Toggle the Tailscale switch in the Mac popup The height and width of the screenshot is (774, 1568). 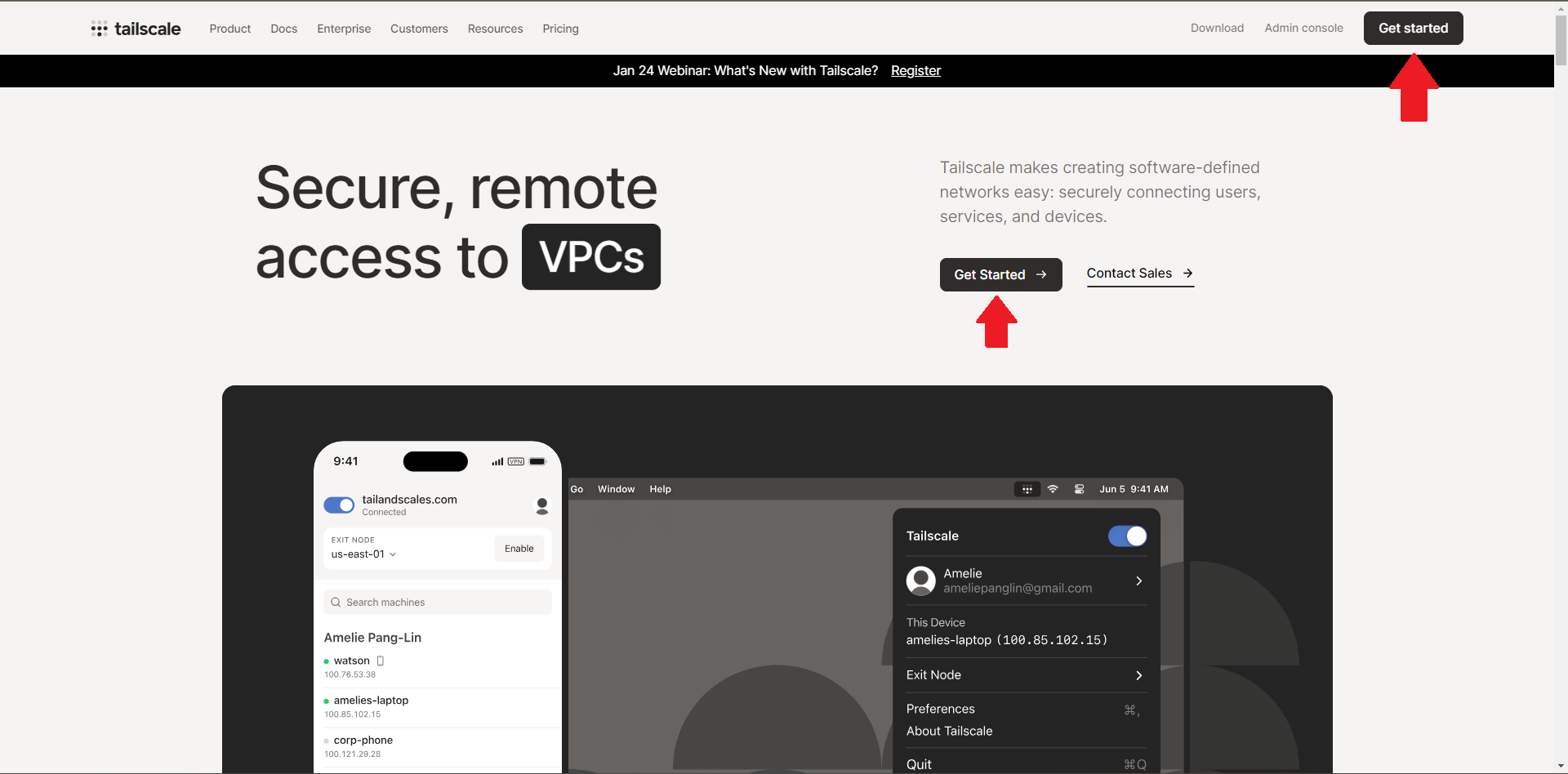coord(1127,536)
